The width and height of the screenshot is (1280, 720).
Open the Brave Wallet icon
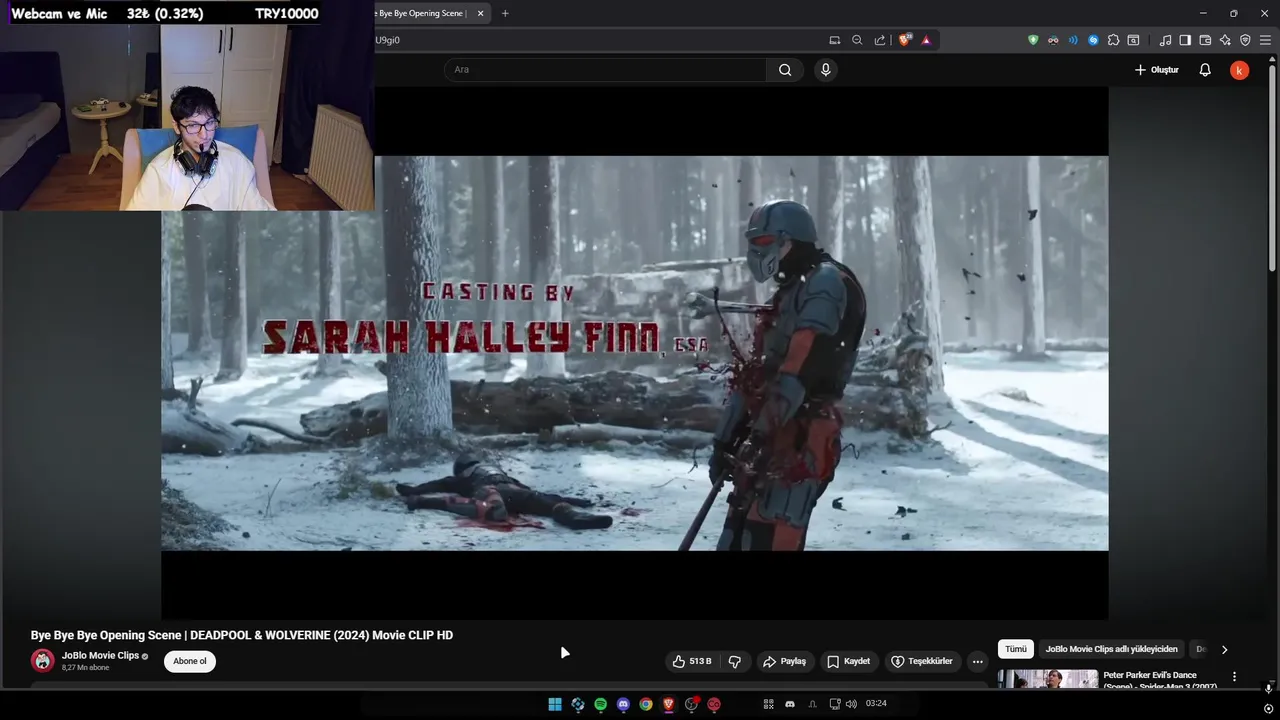click(x=1205, y=40)
